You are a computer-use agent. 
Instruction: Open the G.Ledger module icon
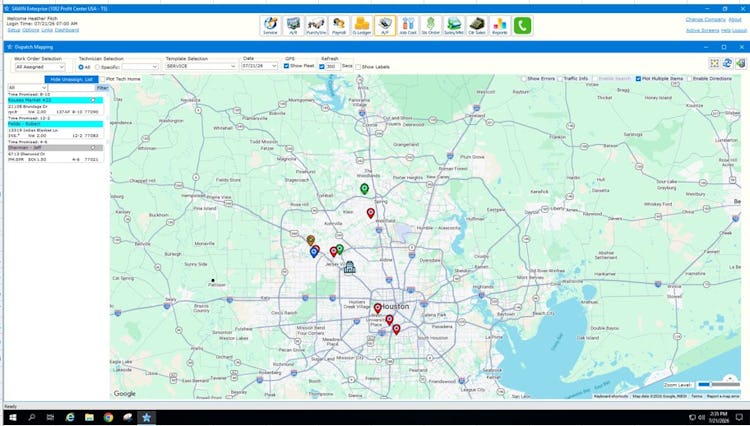click(362, 25)
